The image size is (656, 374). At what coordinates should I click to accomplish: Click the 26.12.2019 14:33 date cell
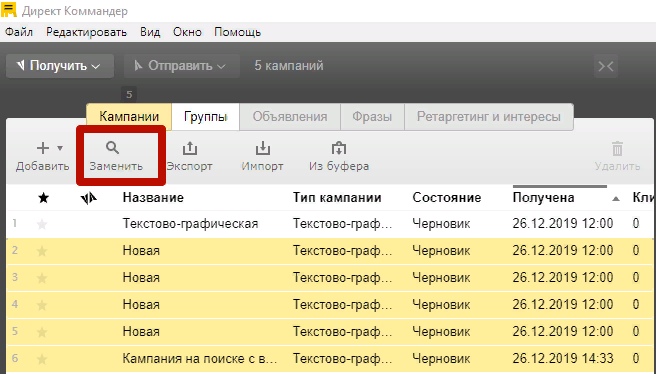(x=563, y=359)
